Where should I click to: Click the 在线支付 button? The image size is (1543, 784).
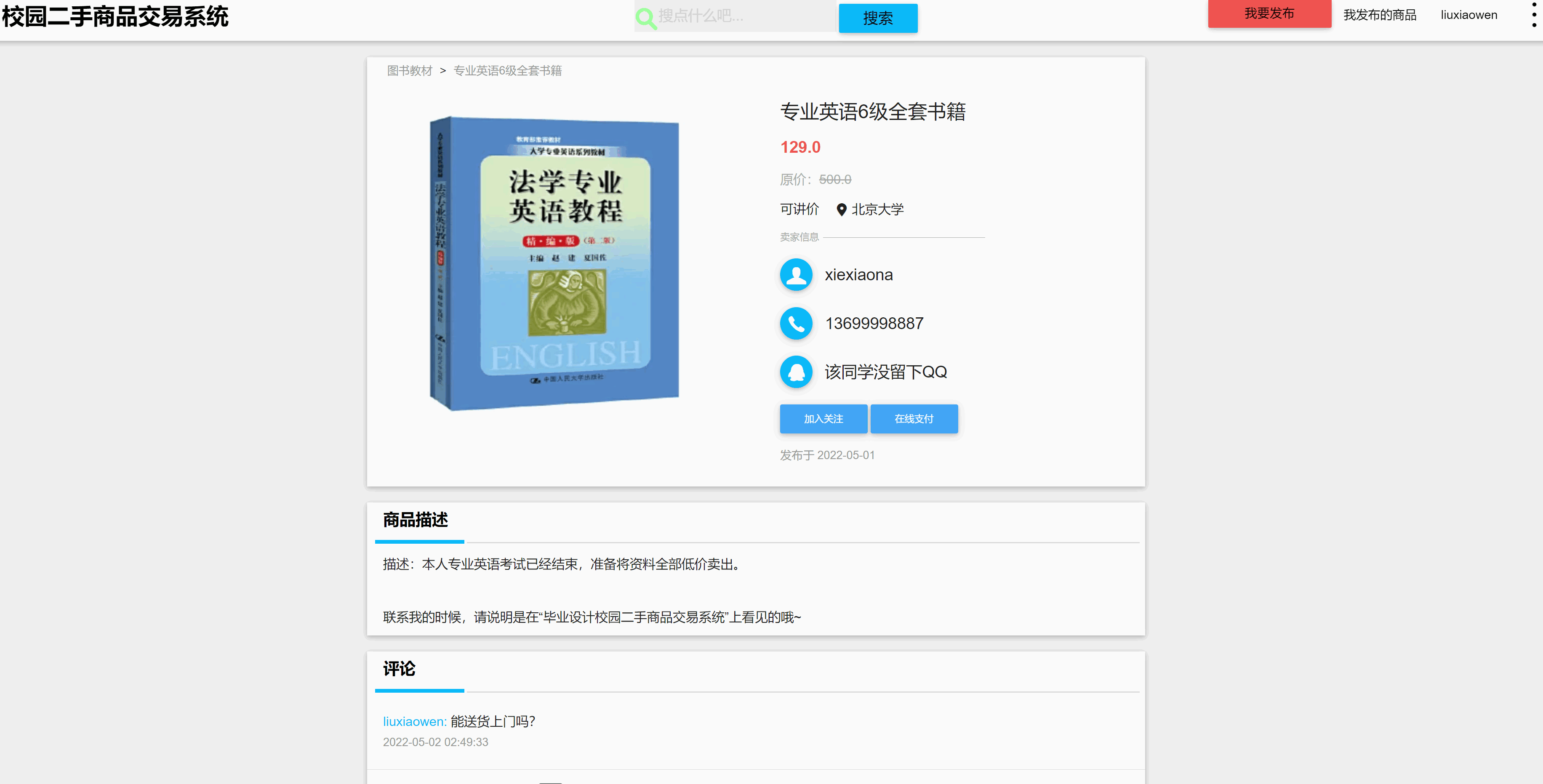(914, 419)
